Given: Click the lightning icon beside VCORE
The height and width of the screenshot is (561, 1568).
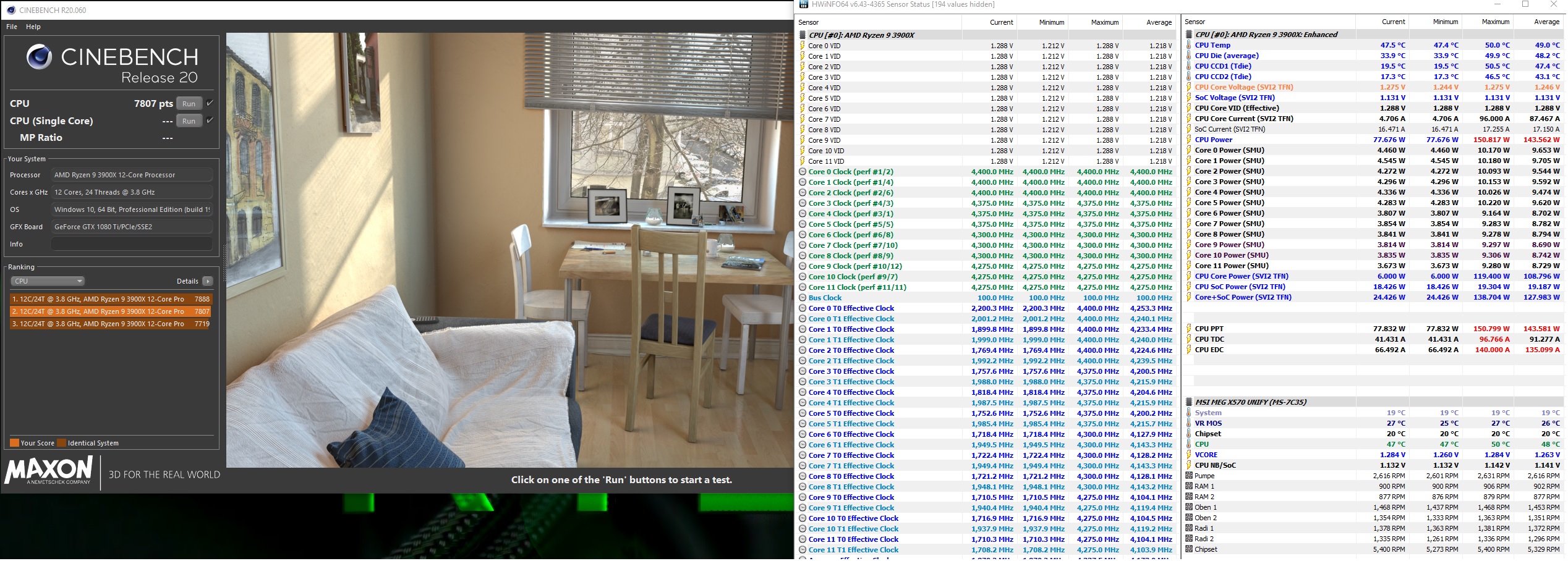Looking at the screenshot, I should (x=1189, y=455).
